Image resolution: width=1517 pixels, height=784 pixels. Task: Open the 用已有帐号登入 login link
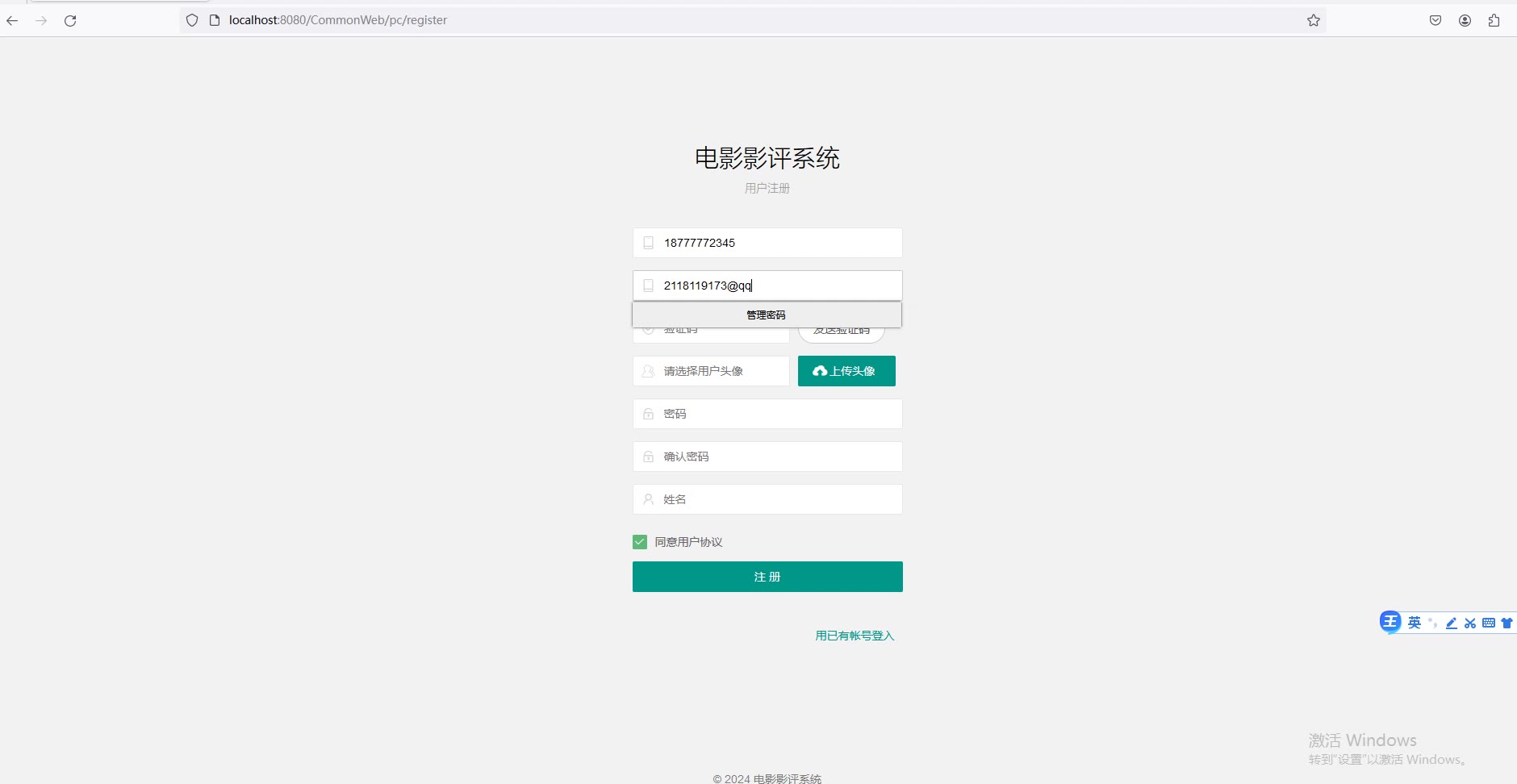pyautogui.click(x=855, y=636)
